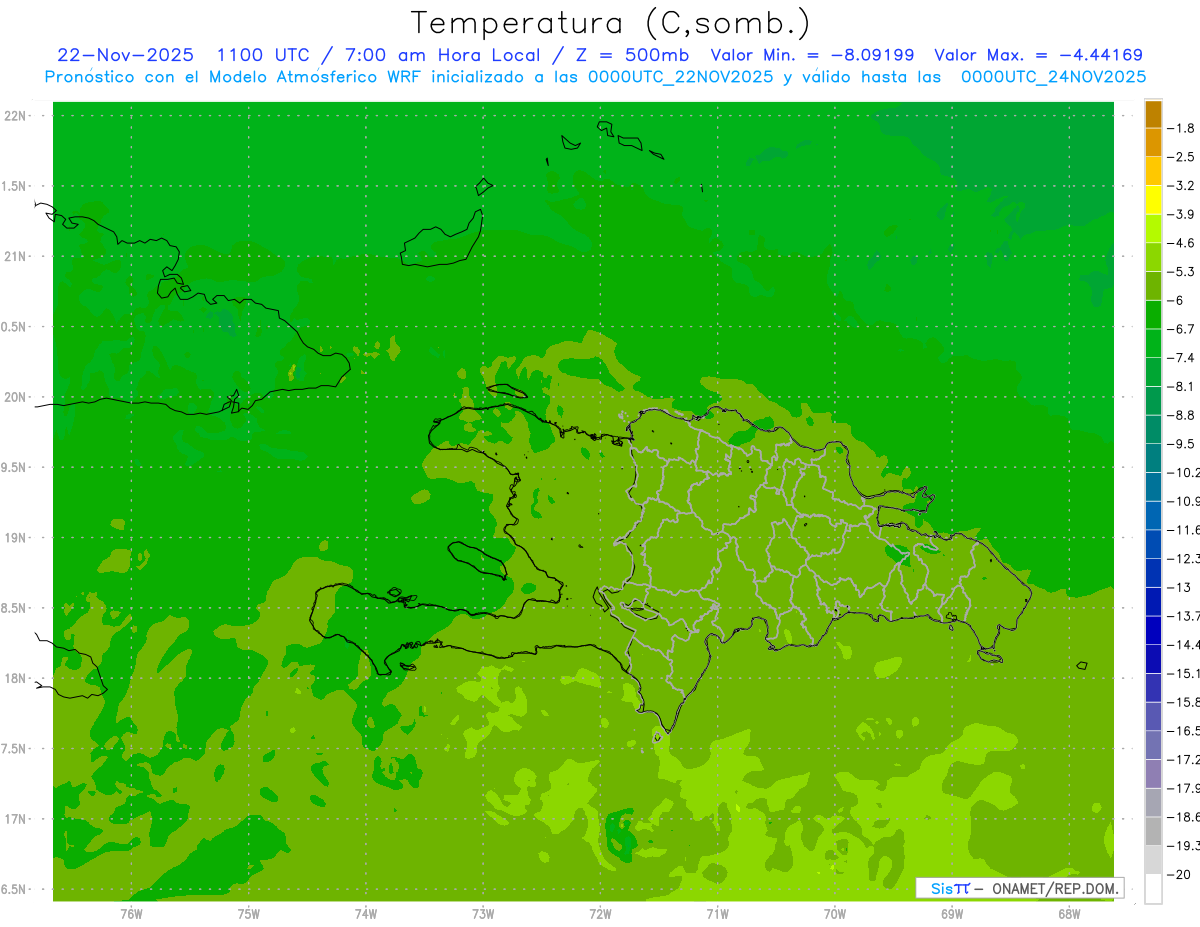Click the '19N' latitude label
Screen dimensions: 1200x927
(x=15, y=538)
